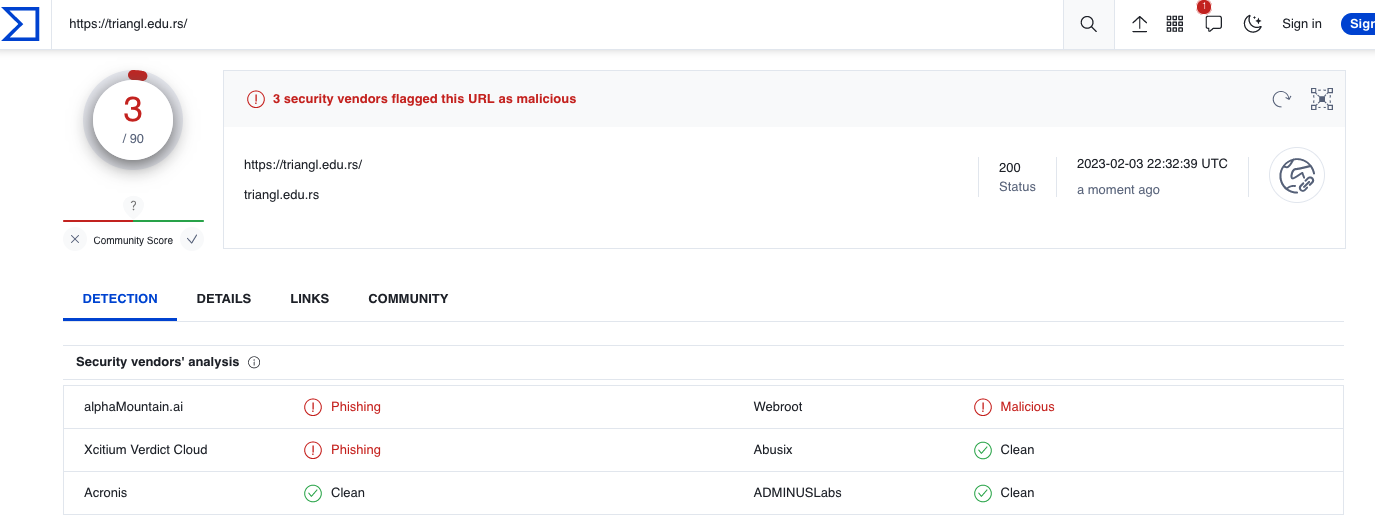This screenshot has height=515, width=1375.
Task: Click the magnifier search icon
Action: click(x=1089, y=24)
